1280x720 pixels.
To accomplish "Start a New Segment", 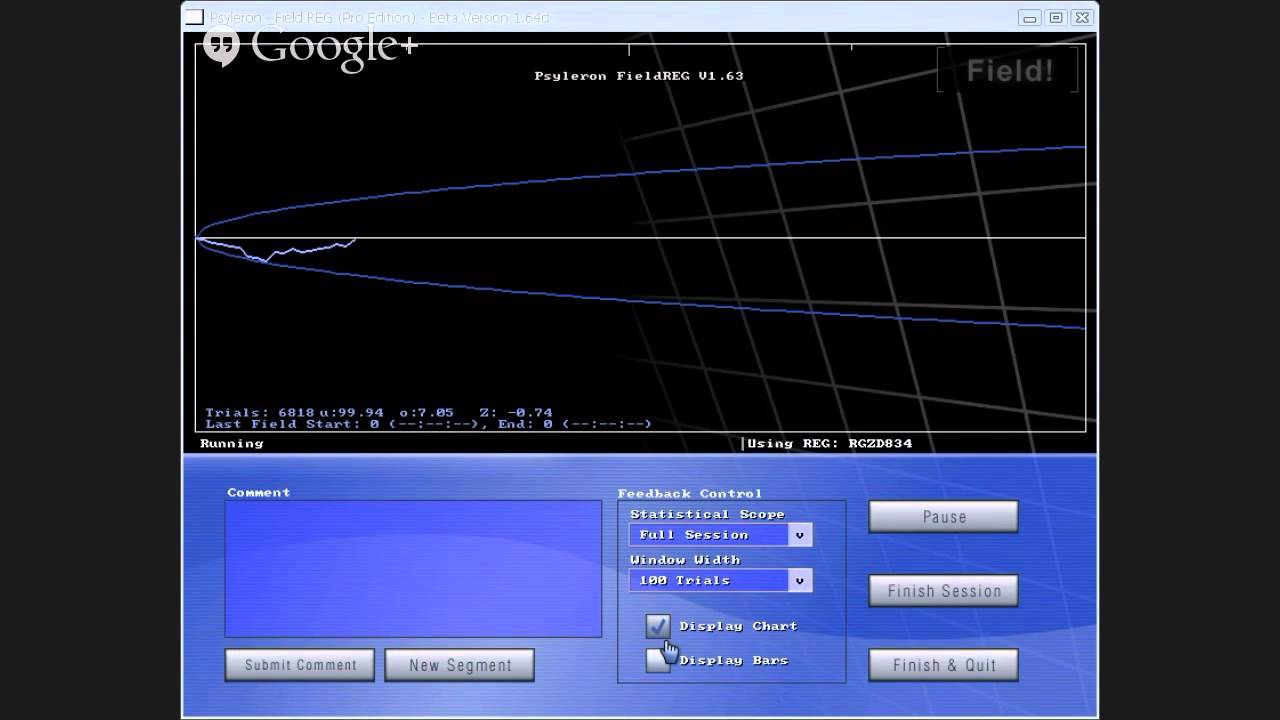I will pos(459,665).
